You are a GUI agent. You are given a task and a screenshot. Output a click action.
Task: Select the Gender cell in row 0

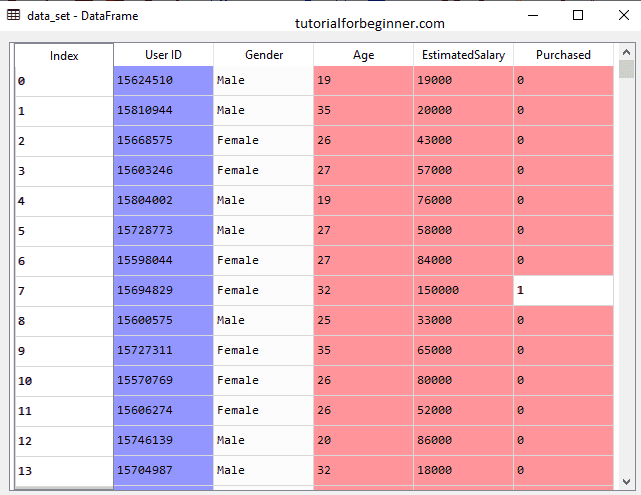point(264,81)
